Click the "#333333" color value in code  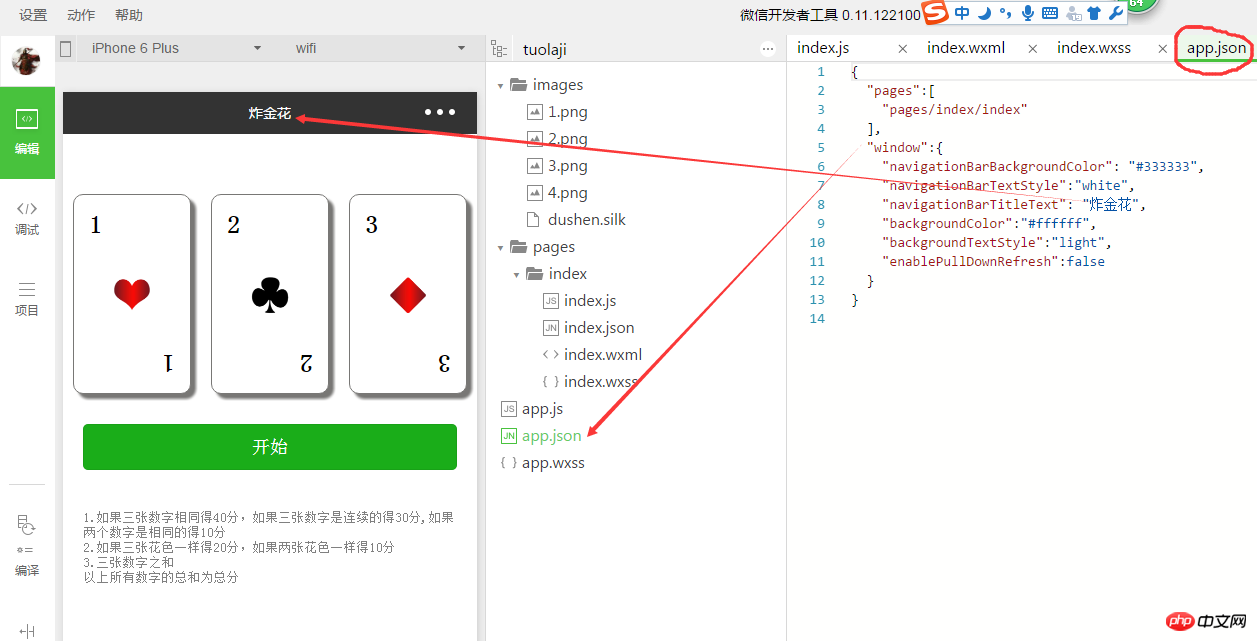tap(1163, 167)
